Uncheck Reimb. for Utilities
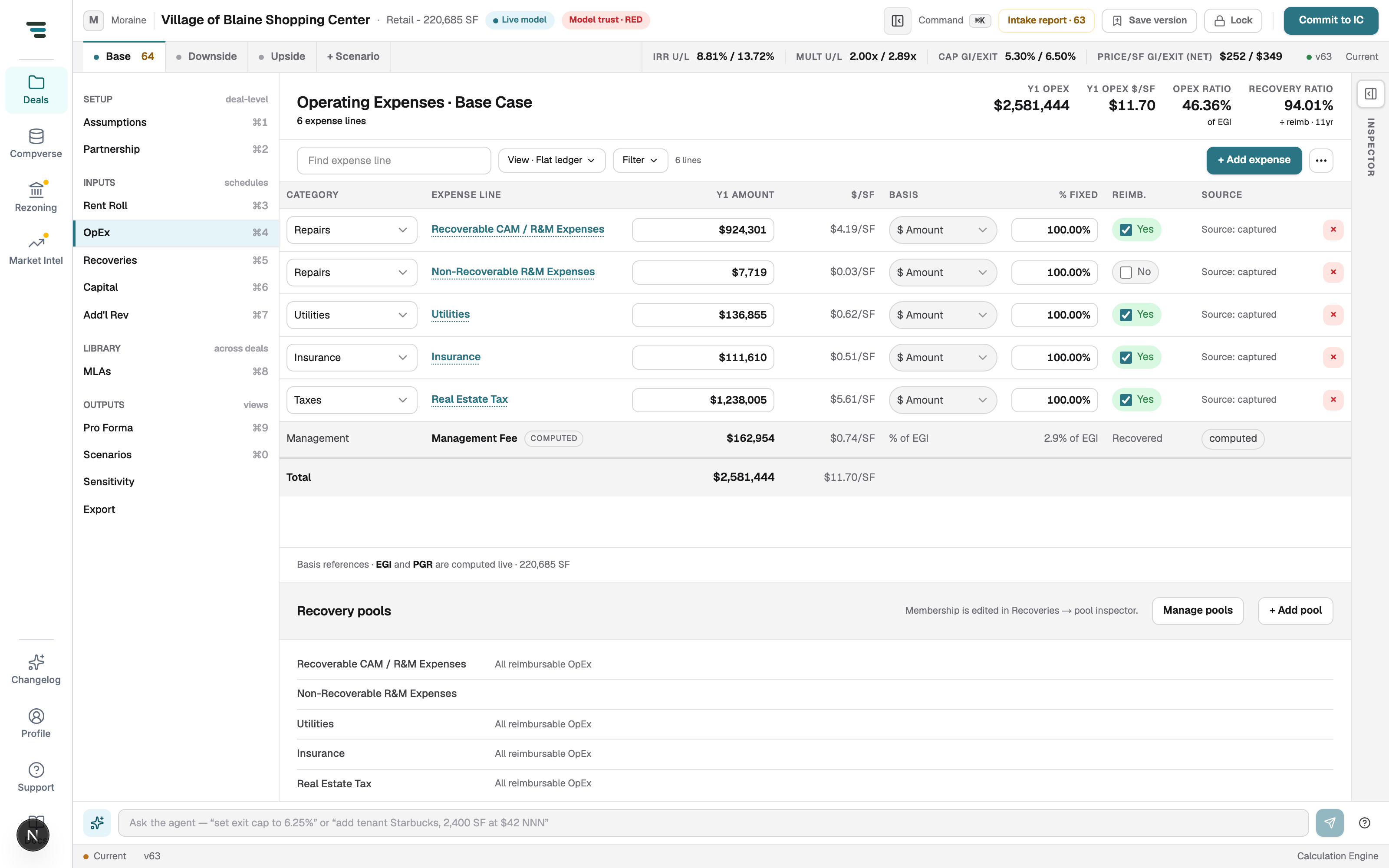The width and height of the screenshot is (1389, 868). 1126,315
